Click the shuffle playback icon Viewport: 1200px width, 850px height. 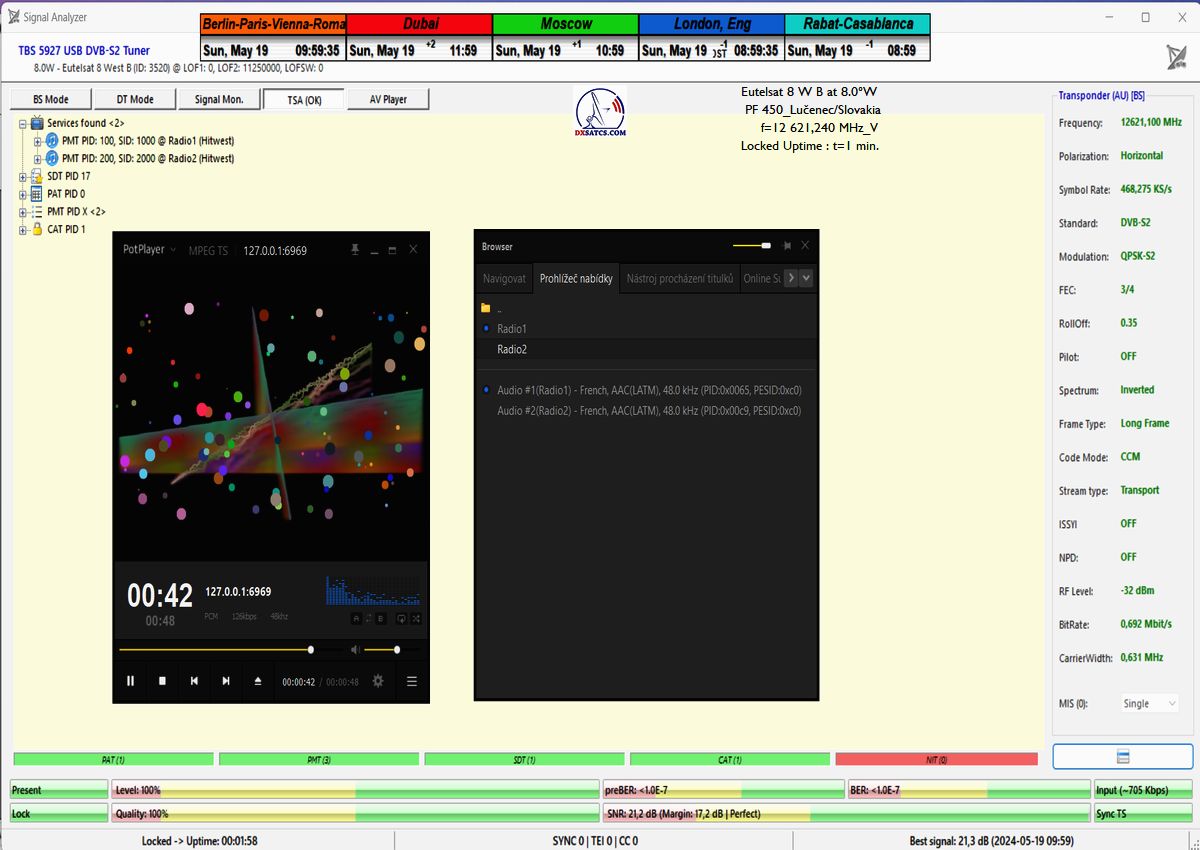tap(415, 619)
